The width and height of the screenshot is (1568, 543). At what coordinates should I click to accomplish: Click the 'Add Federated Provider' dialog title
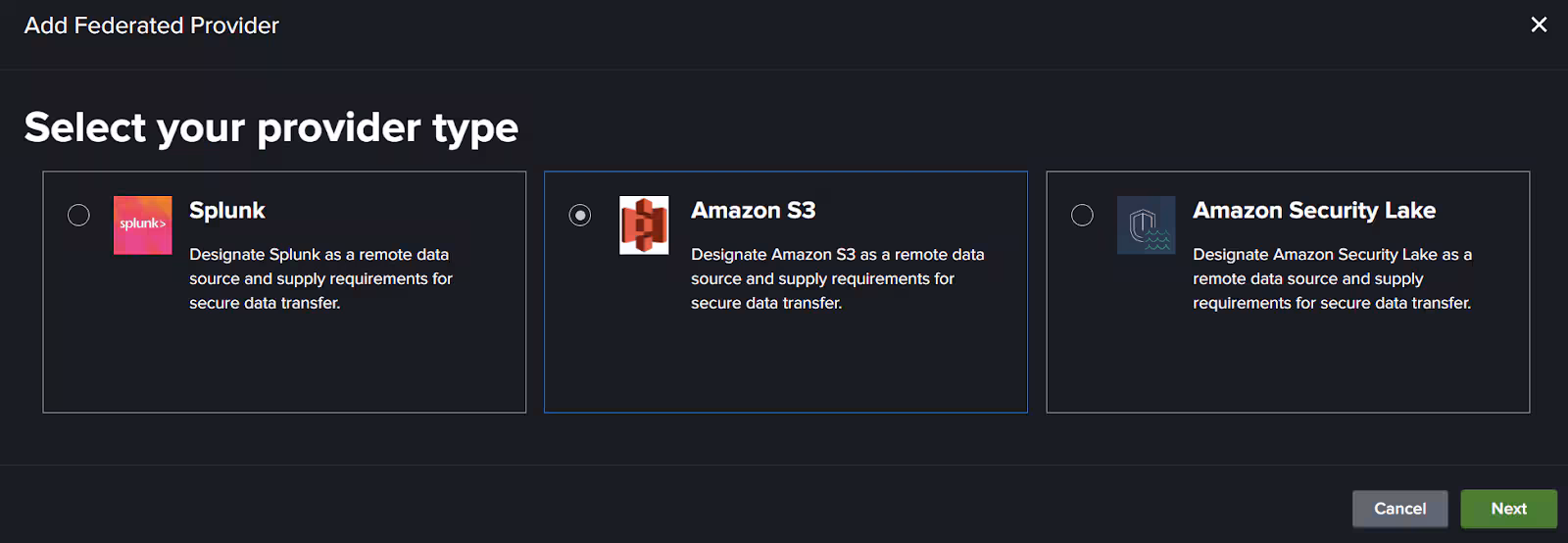click(151, 25)
